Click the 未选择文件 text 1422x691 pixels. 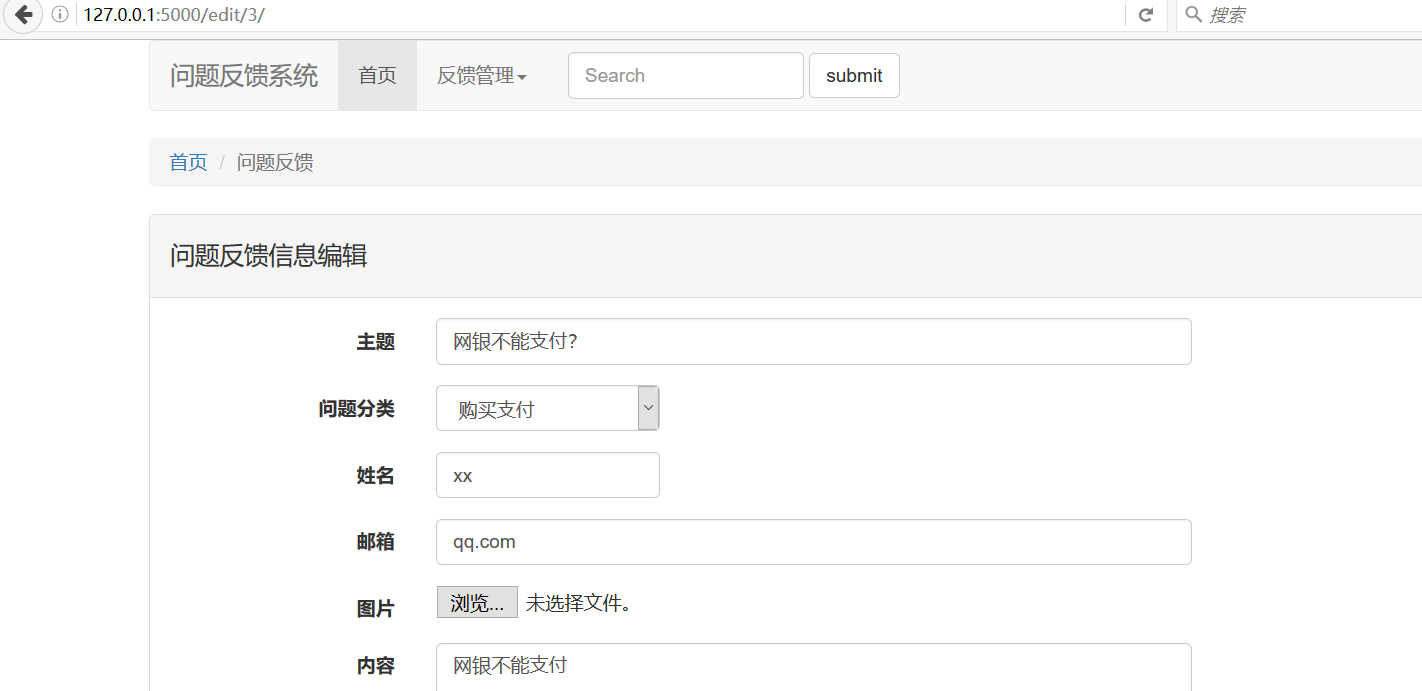578,603
